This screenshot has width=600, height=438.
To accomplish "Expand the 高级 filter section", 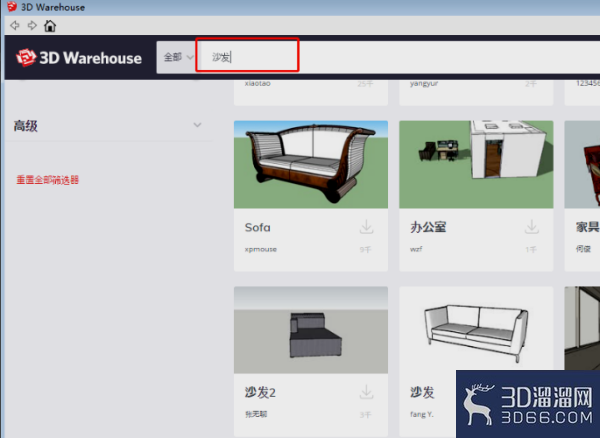I will click(x=108, y=125).
